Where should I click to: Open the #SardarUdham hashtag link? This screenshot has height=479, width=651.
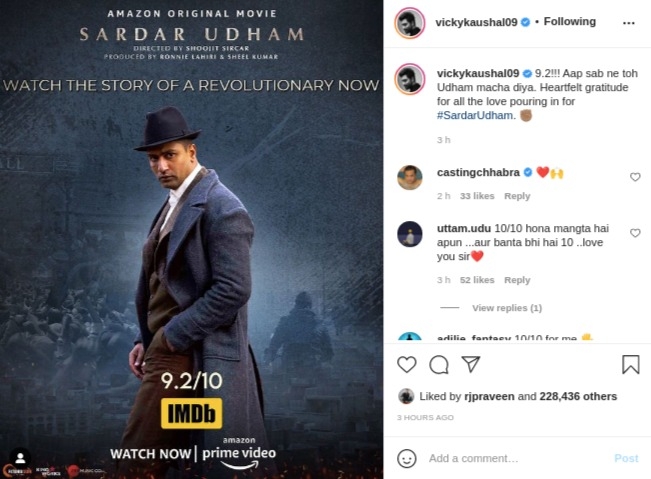click(x=475, y=115)
